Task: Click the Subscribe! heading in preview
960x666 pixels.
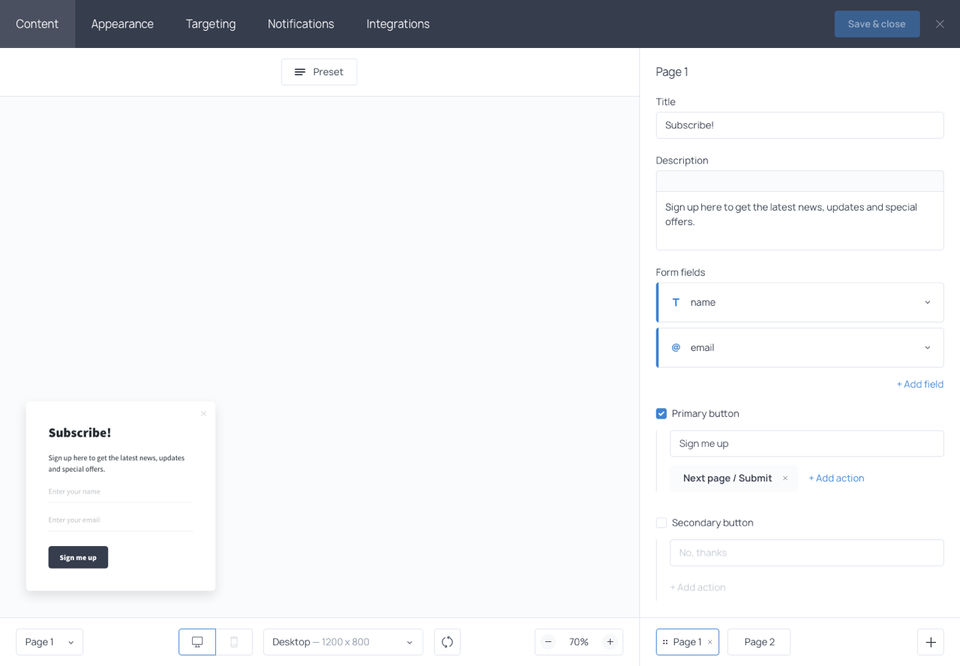Action: pyautogui.click(x=80, y=433)
